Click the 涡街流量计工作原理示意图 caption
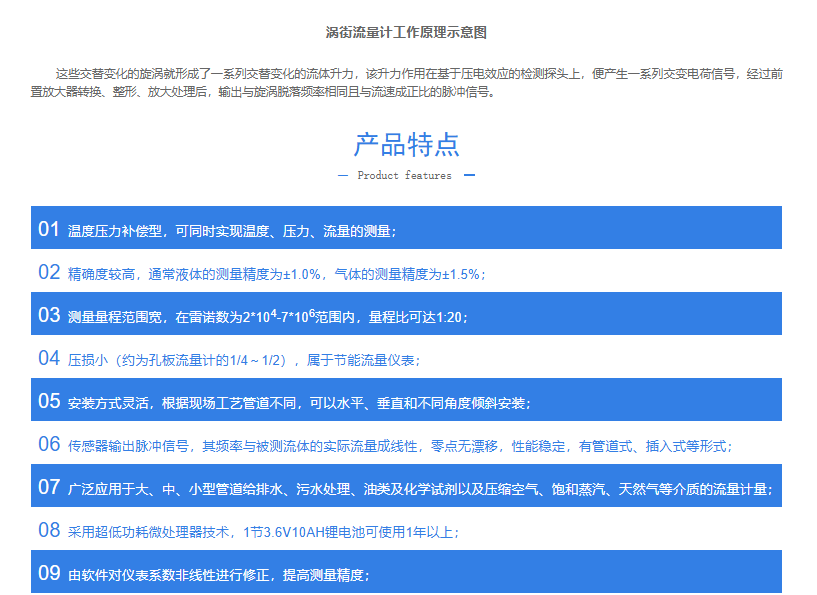The height and width of the screenshot is (595, 817). pos(406,33)
